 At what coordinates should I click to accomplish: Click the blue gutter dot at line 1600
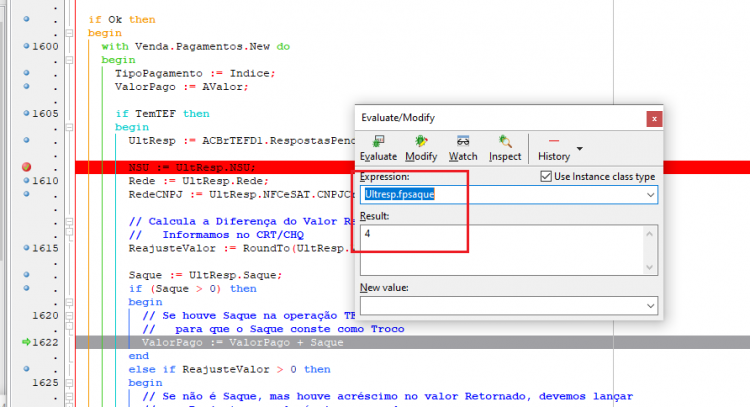coord(26,46)
